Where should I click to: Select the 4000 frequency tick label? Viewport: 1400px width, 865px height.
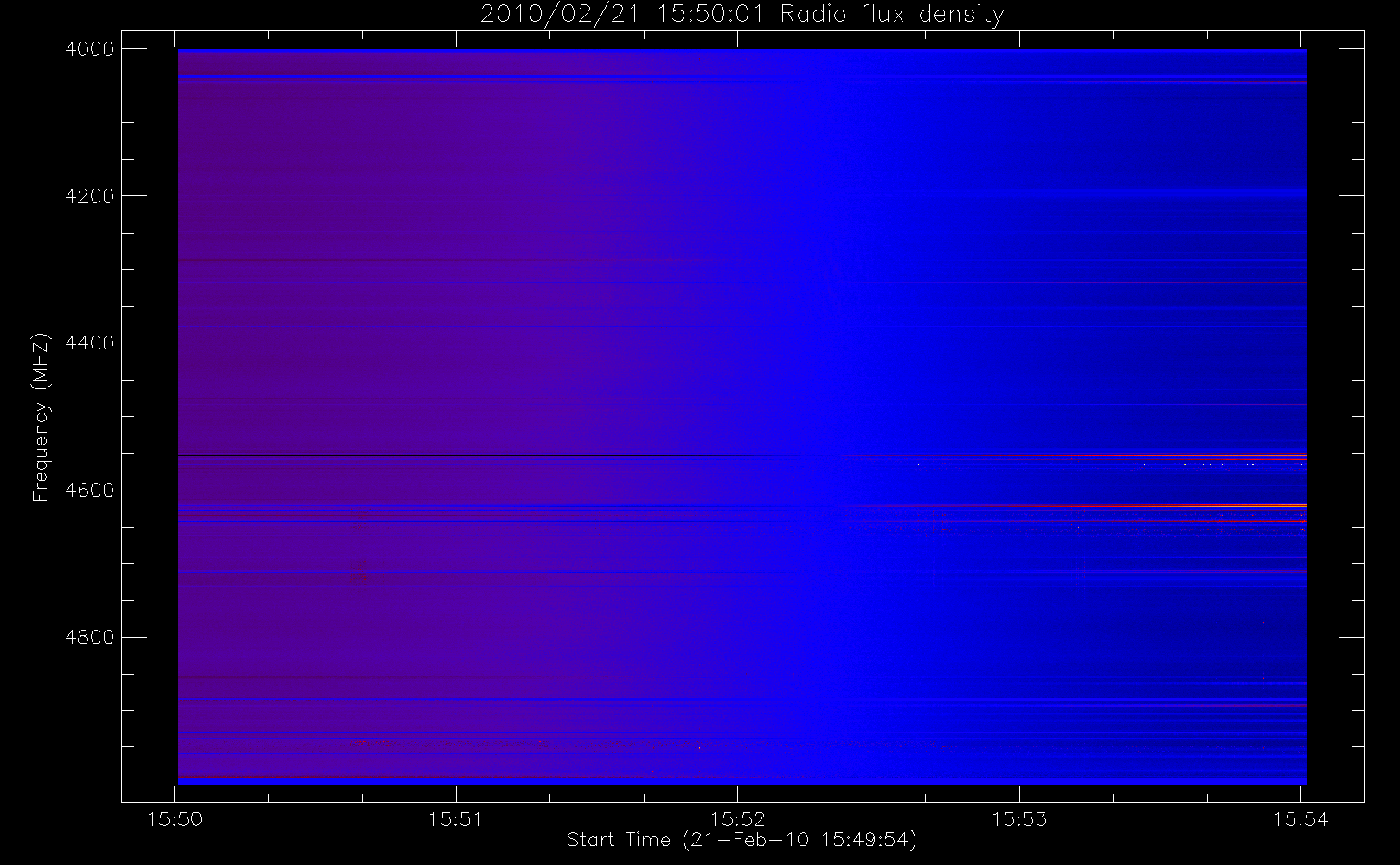pyautogui.click(x=90, y=49)
